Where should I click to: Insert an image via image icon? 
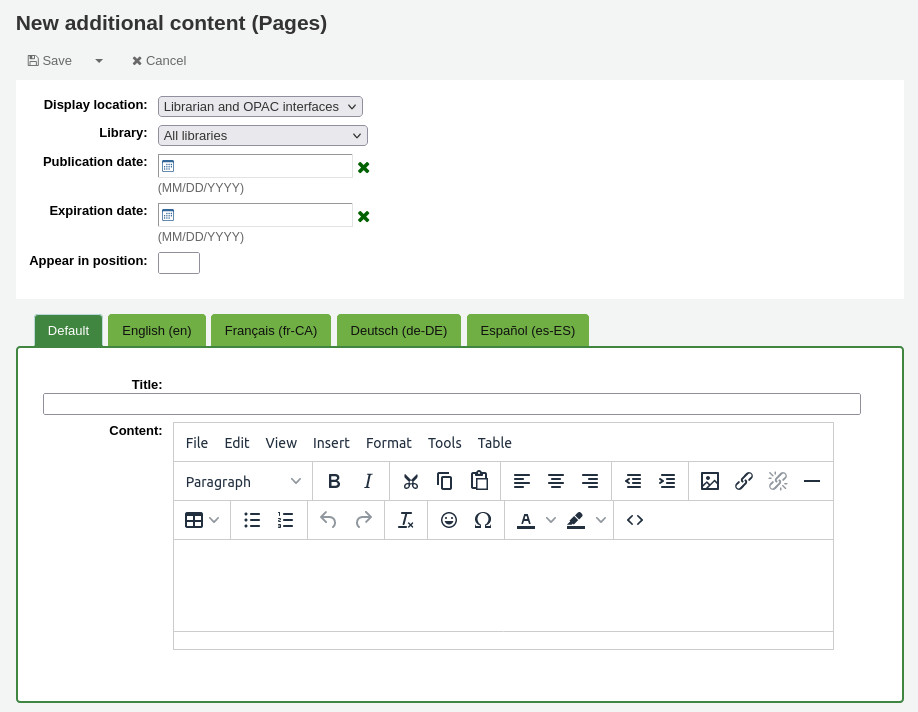pos(710,481)
